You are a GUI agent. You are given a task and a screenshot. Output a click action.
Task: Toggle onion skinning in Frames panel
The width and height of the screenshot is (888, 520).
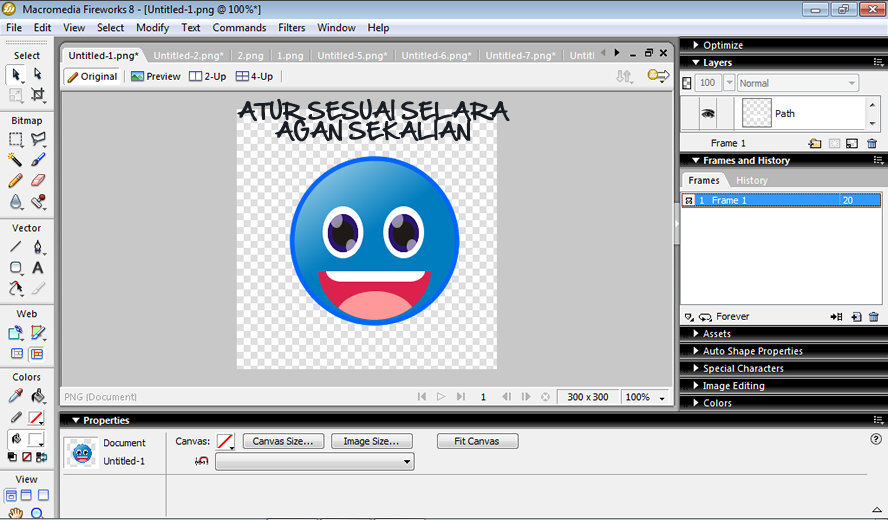pyautogui.click(x=689, y=317)
